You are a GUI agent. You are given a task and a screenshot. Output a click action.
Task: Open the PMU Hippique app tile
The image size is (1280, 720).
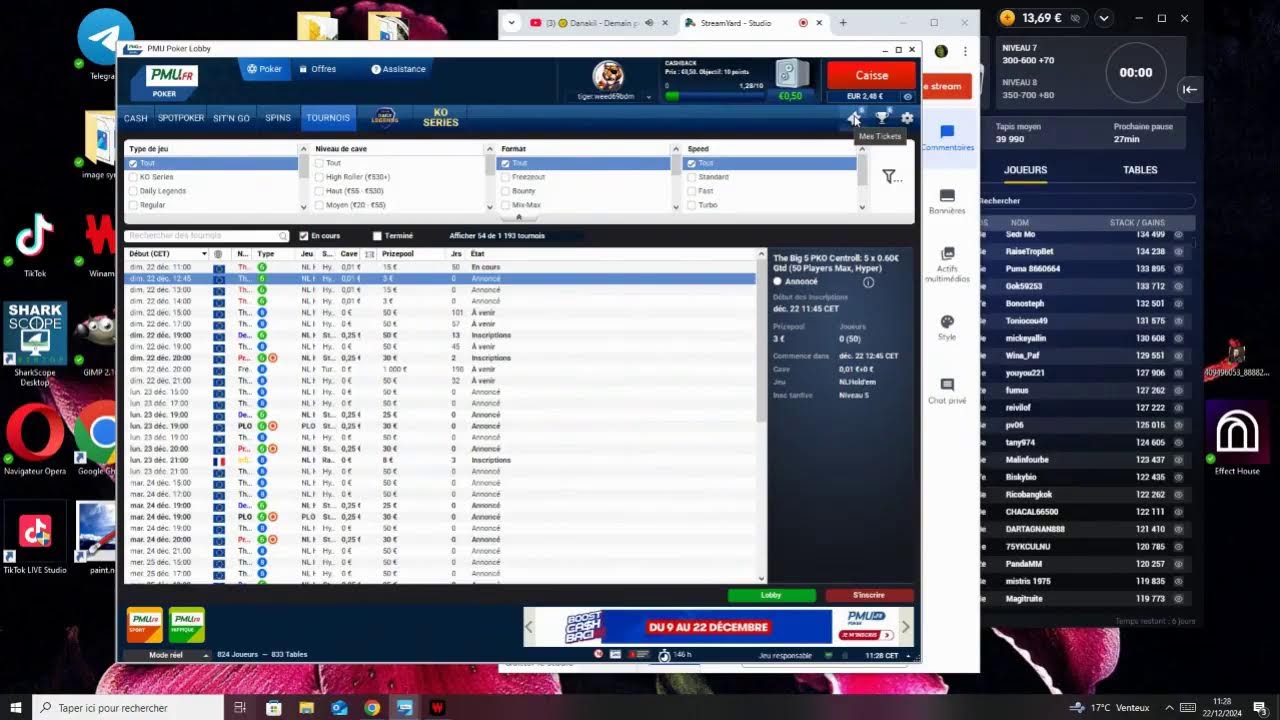187,624
